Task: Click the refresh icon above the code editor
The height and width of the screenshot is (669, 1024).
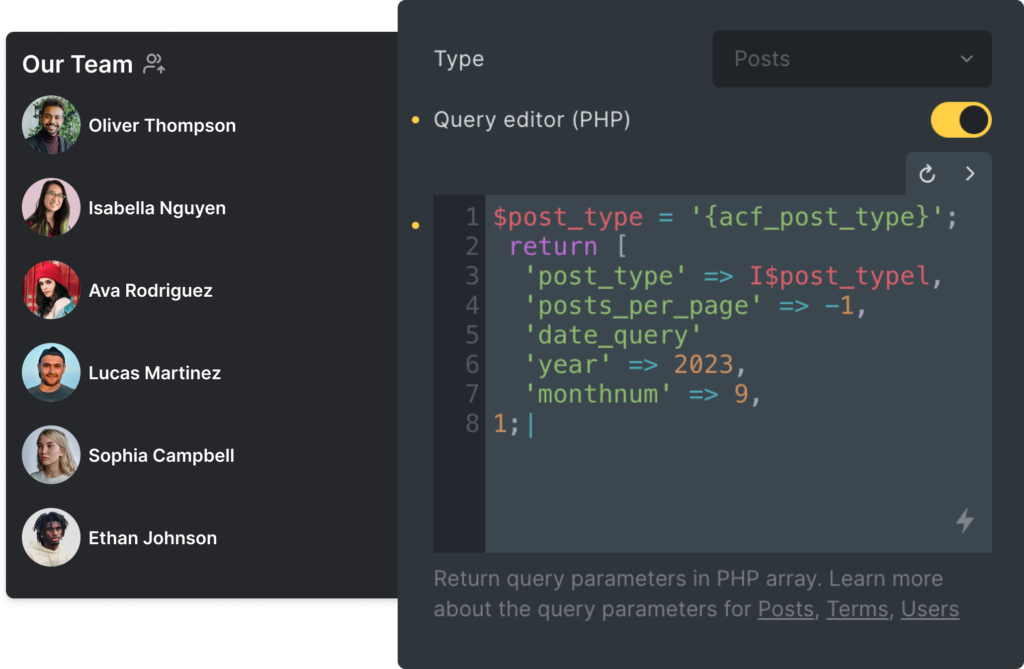Action: pyautogui.click(x=927, y=174)
